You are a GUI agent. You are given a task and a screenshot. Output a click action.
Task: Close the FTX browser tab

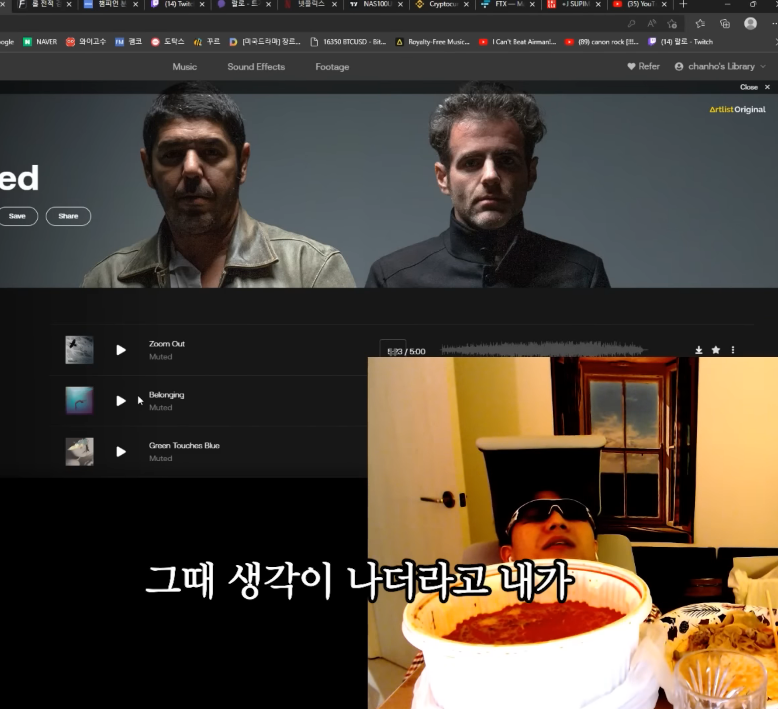click(x=532, y=4)
